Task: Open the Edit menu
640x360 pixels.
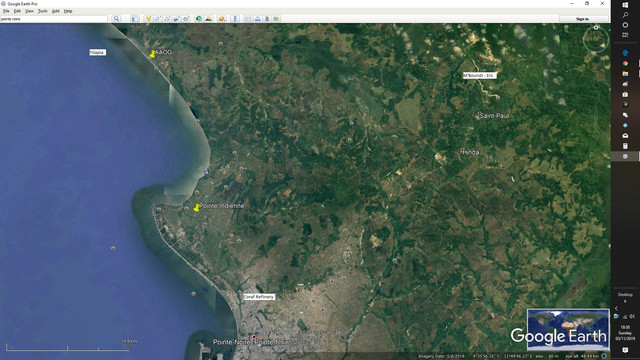Action: pos(17,11)
